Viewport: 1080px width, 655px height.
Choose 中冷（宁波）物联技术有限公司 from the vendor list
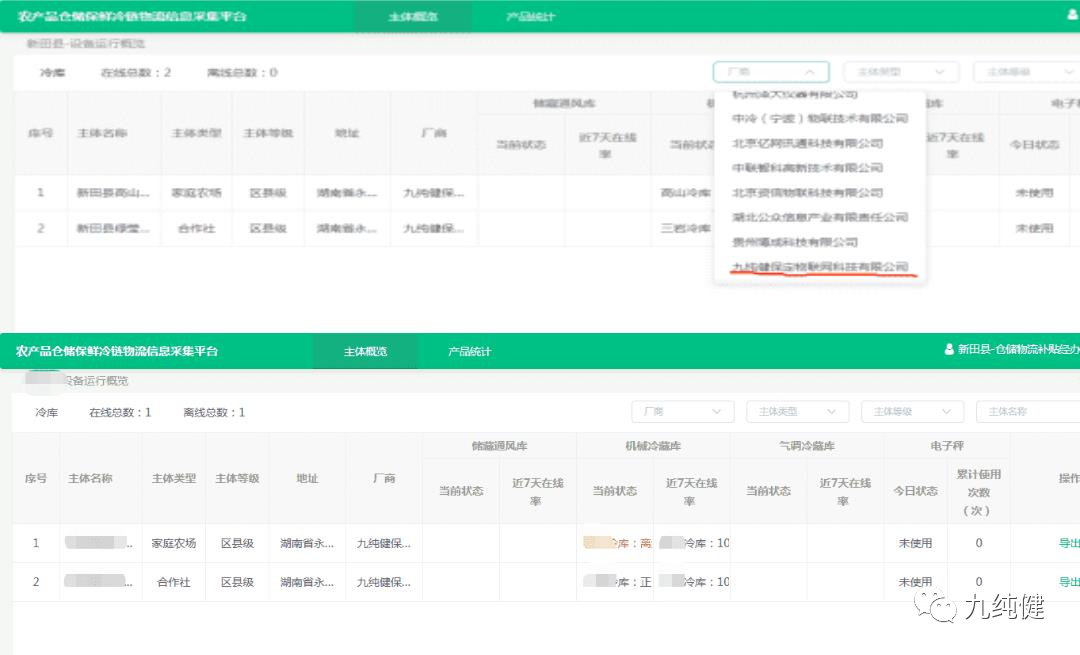click(820, 118)
